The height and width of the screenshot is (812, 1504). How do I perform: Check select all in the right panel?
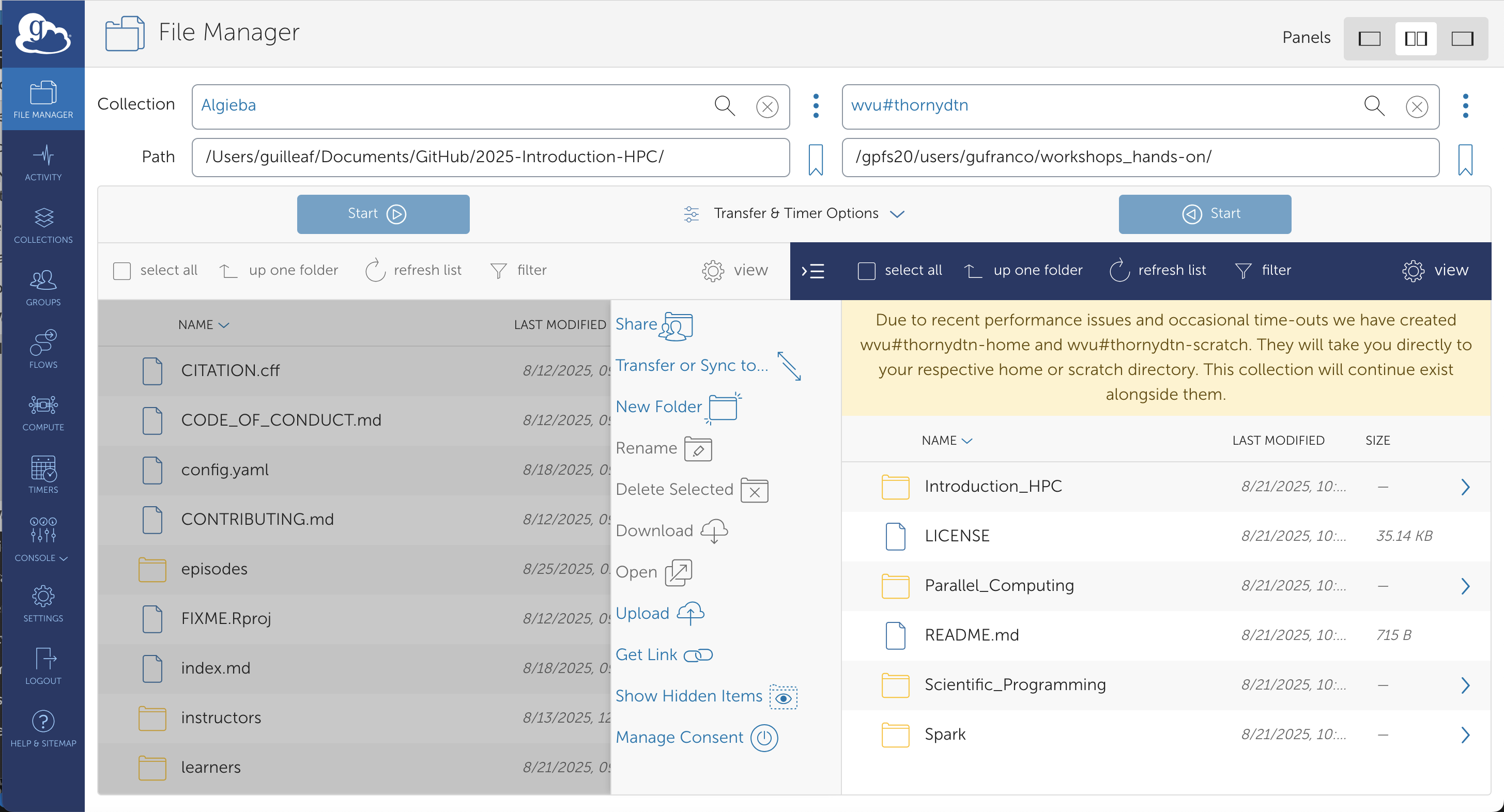866,271
